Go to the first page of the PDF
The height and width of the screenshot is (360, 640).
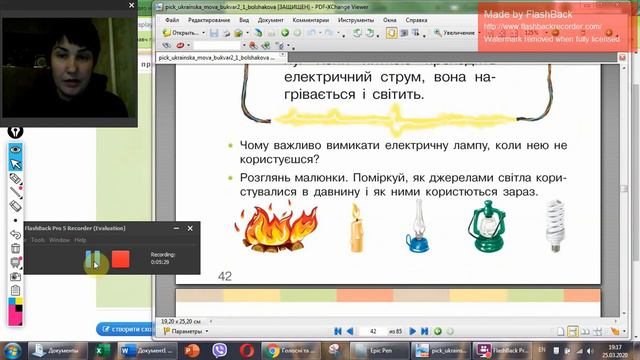point(338,331)
